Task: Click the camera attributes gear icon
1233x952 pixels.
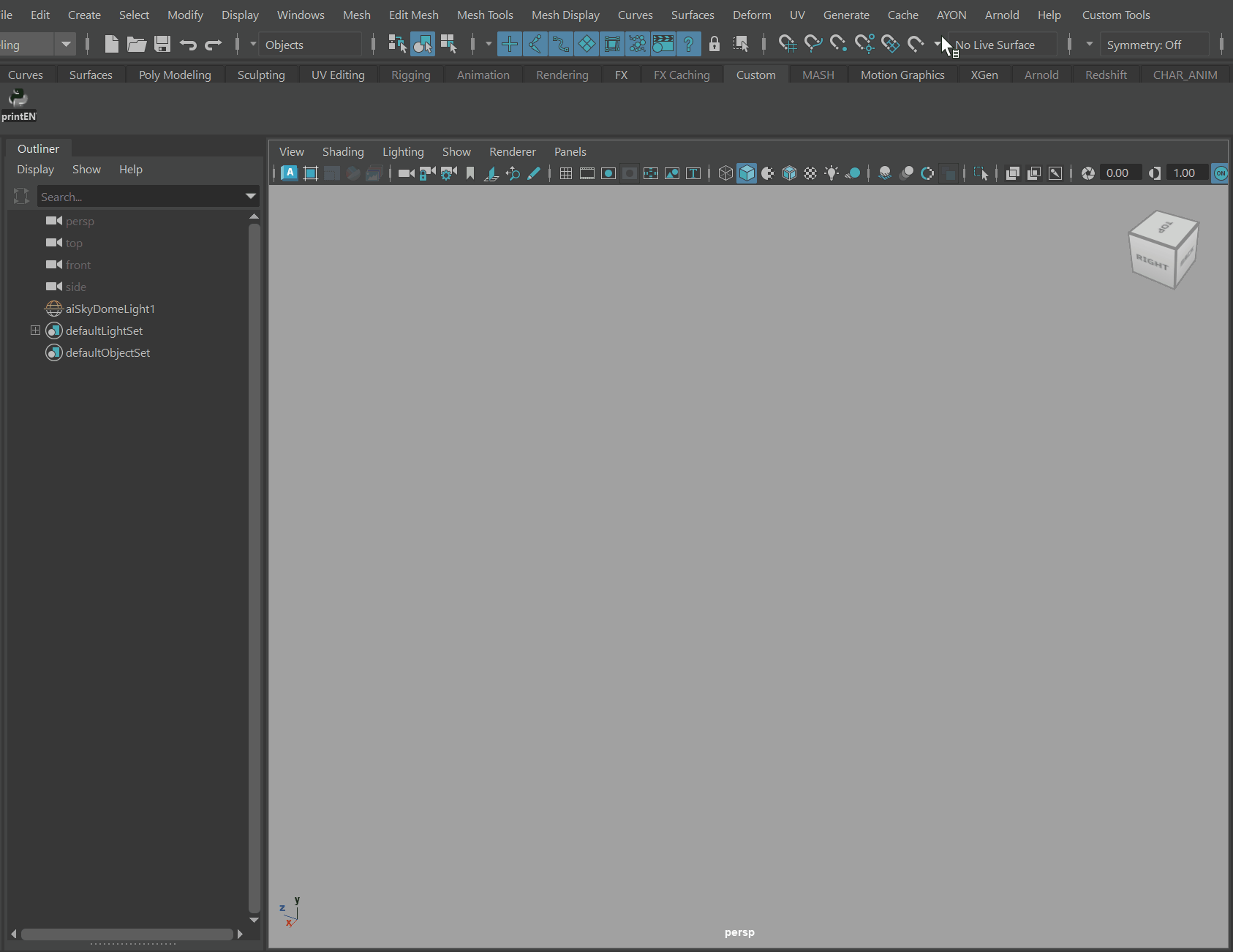Action: coord(448,173)
